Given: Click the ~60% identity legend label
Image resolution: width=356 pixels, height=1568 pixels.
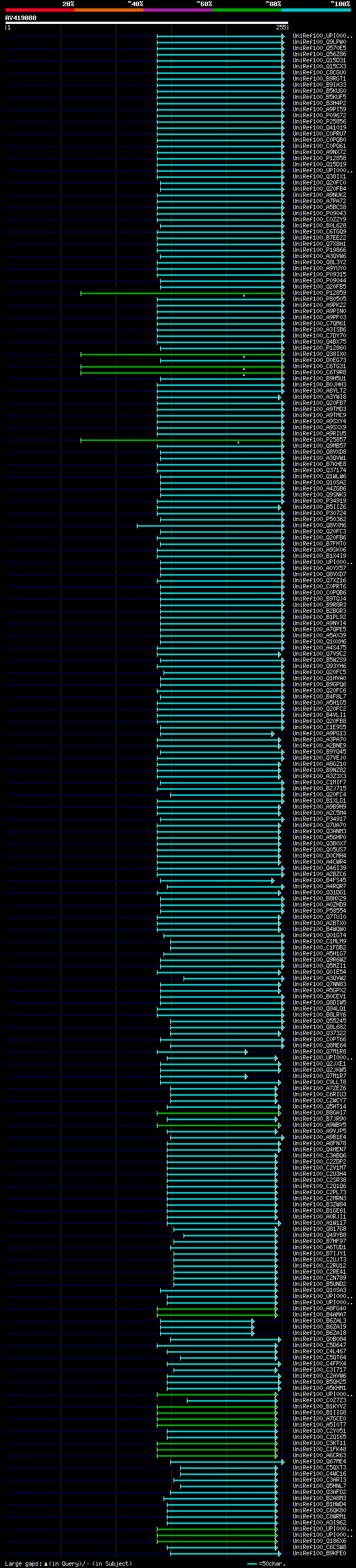Looking at the screenshot, I should 204,4.
